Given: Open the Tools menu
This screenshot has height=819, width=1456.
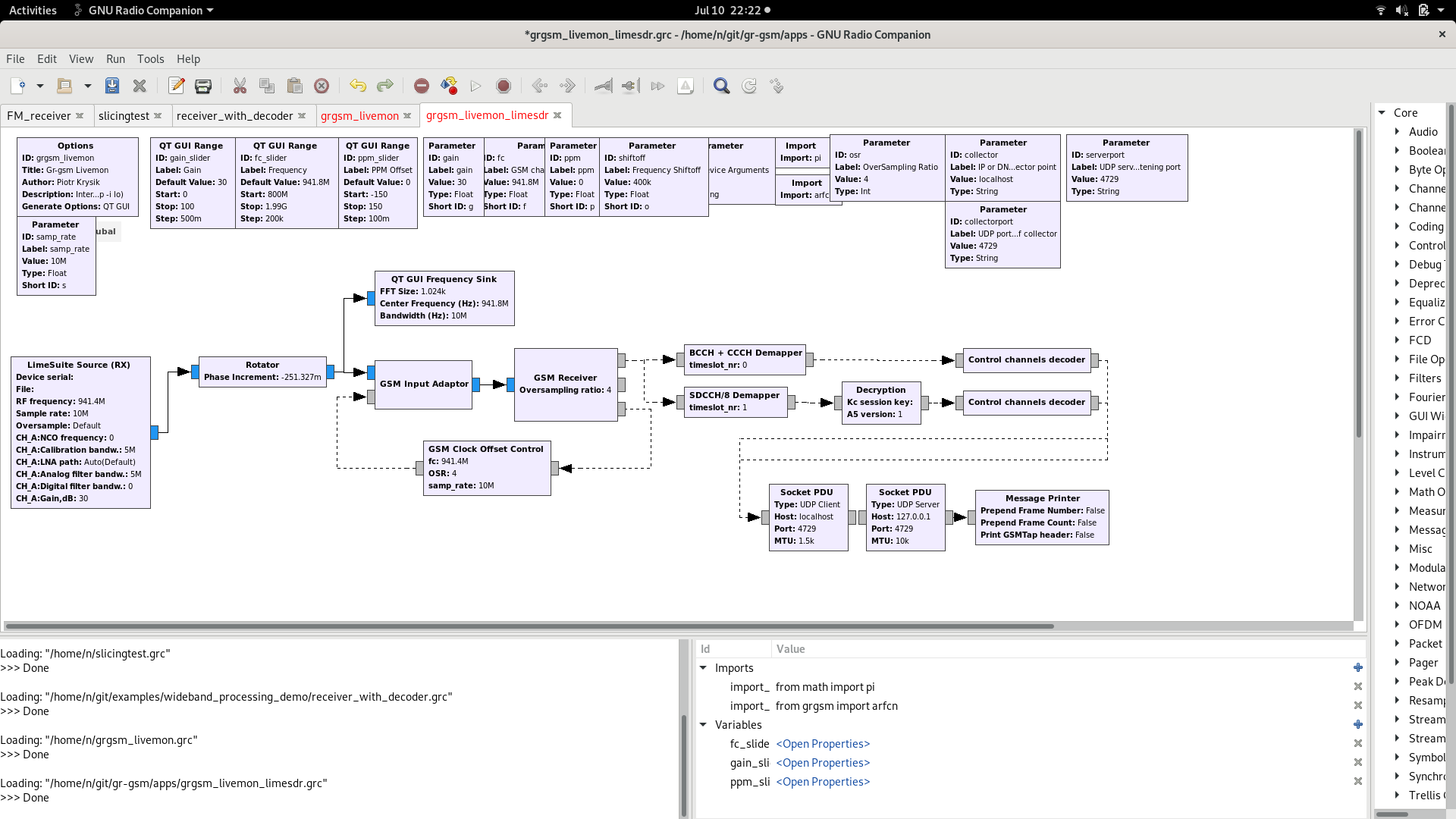Looking at the screenshot, I should [x=150, y=59].
